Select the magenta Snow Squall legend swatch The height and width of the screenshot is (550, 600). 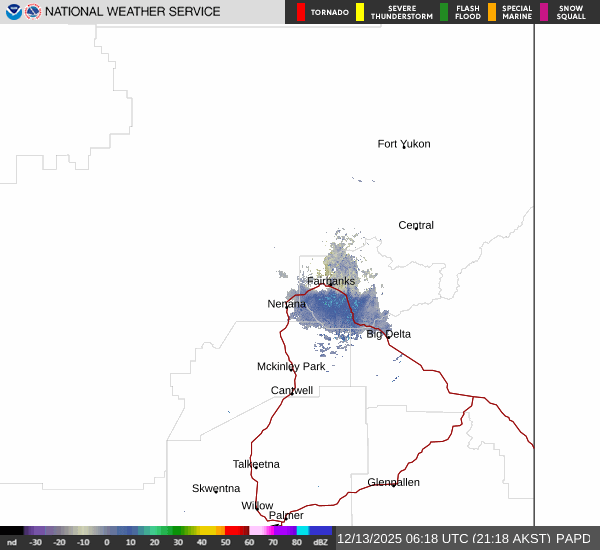pyautogui.click(x=544, y=12)
